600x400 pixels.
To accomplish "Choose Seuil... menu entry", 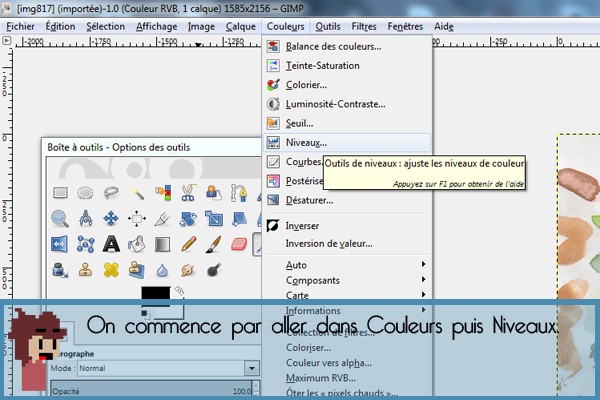I will coord(347,123).
